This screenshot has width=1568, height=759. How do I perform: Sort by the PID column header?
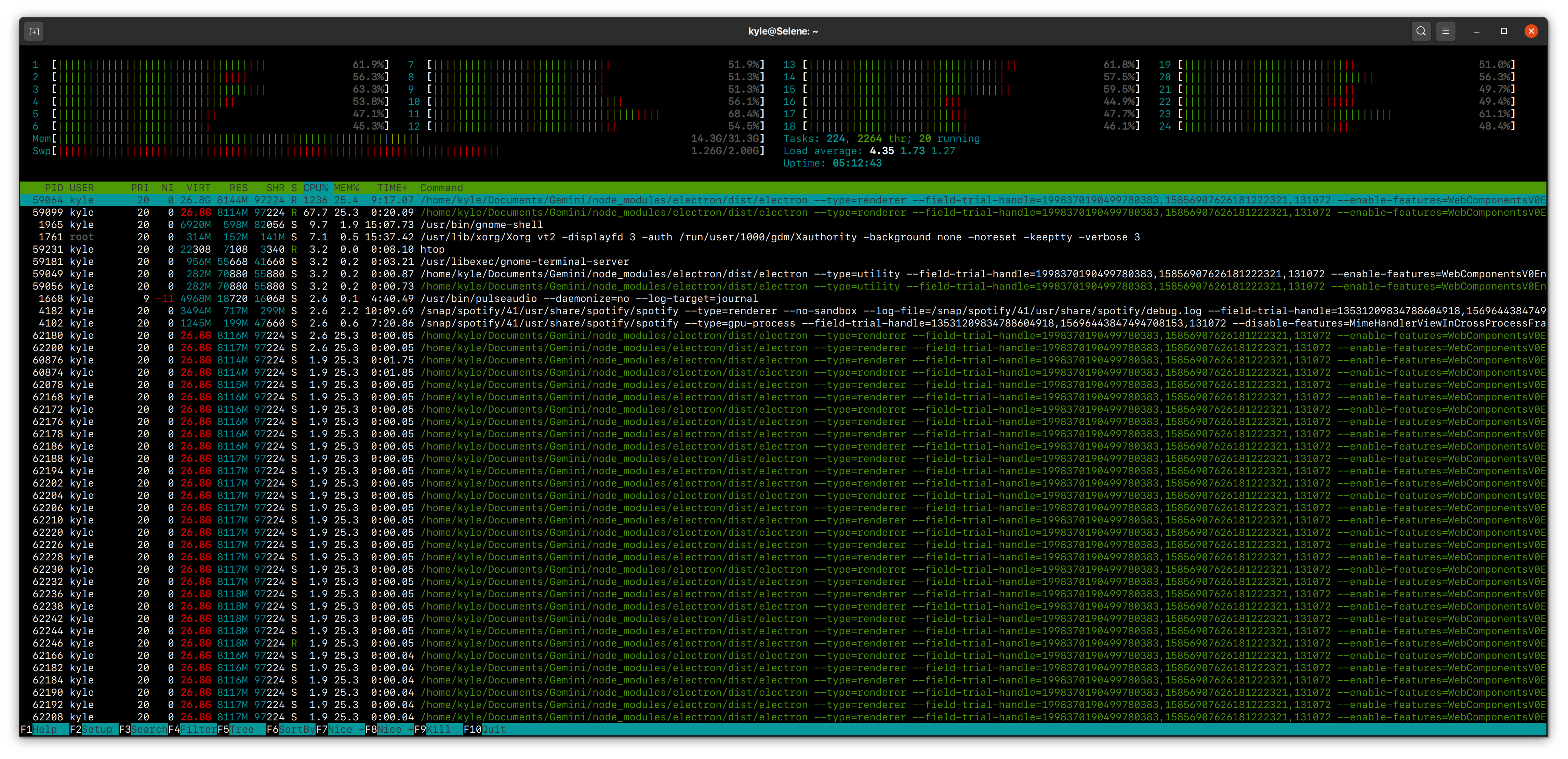click(54, 188)
